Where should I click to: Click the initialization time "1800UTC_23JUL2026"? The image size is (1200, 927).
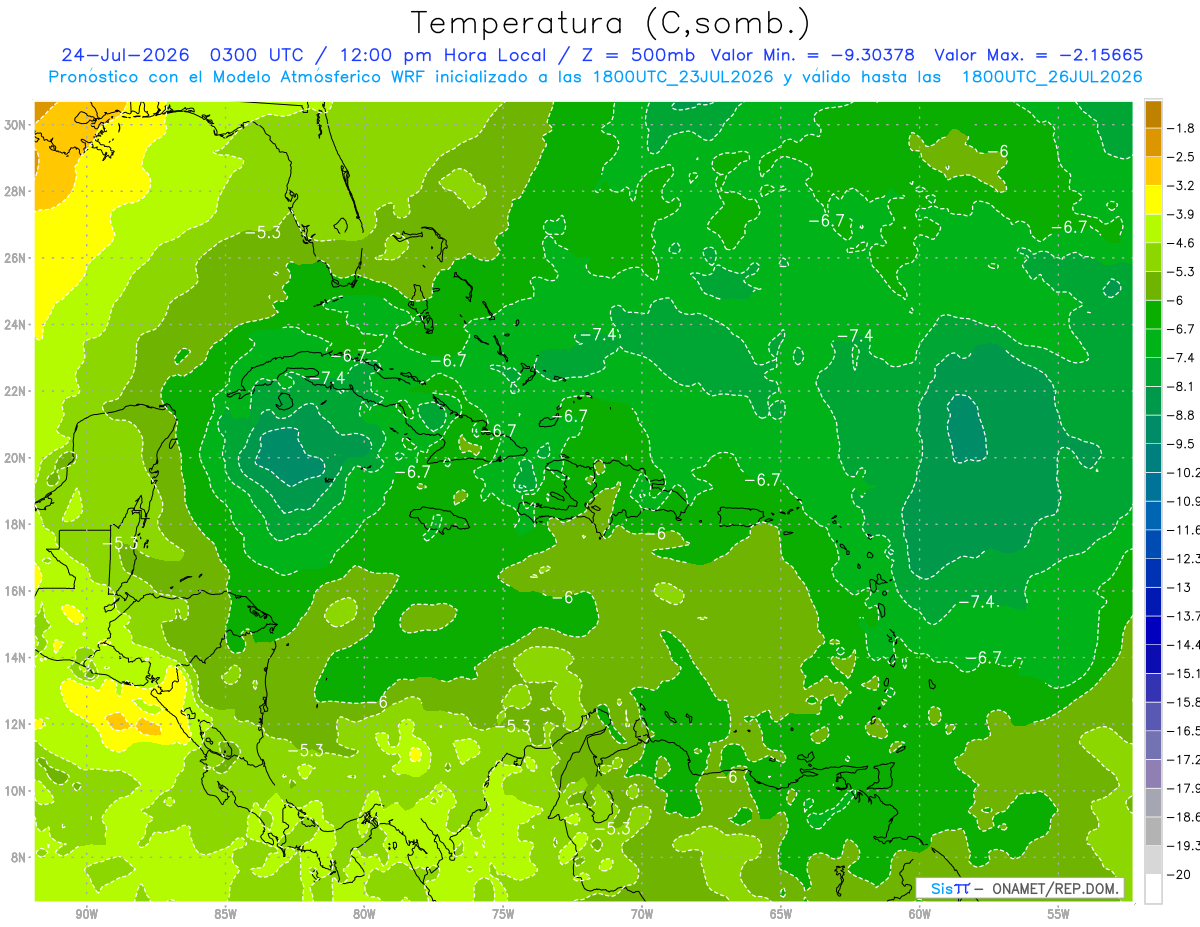click(x=685, y=77)
